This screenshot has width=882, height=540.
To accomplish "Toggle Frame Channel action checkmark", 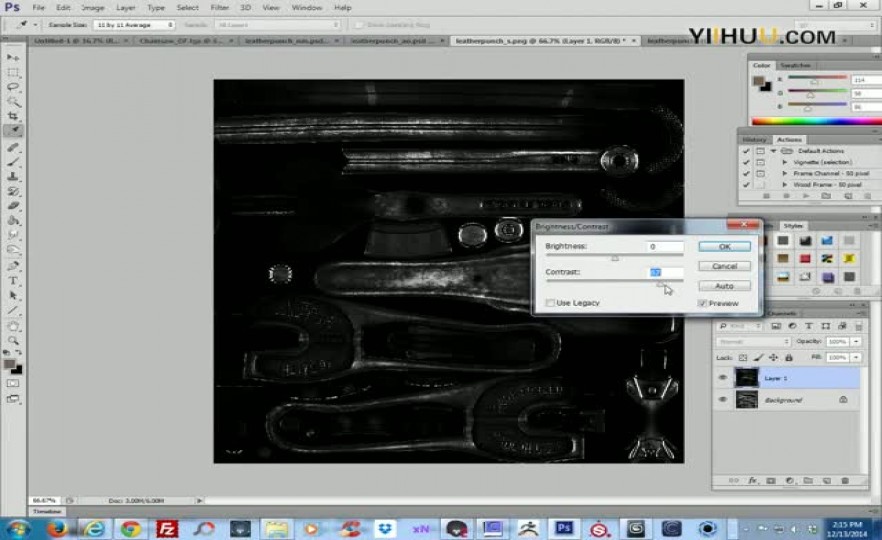I will point(746,174).
